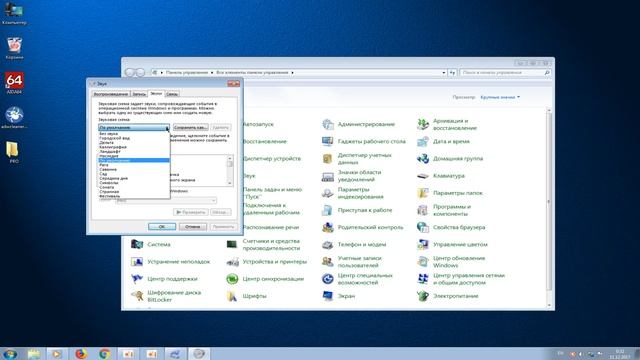The width and height of the screenshot is (640, 360).
Task: Focus the Control Panel search field
Action: pos(505,72)
